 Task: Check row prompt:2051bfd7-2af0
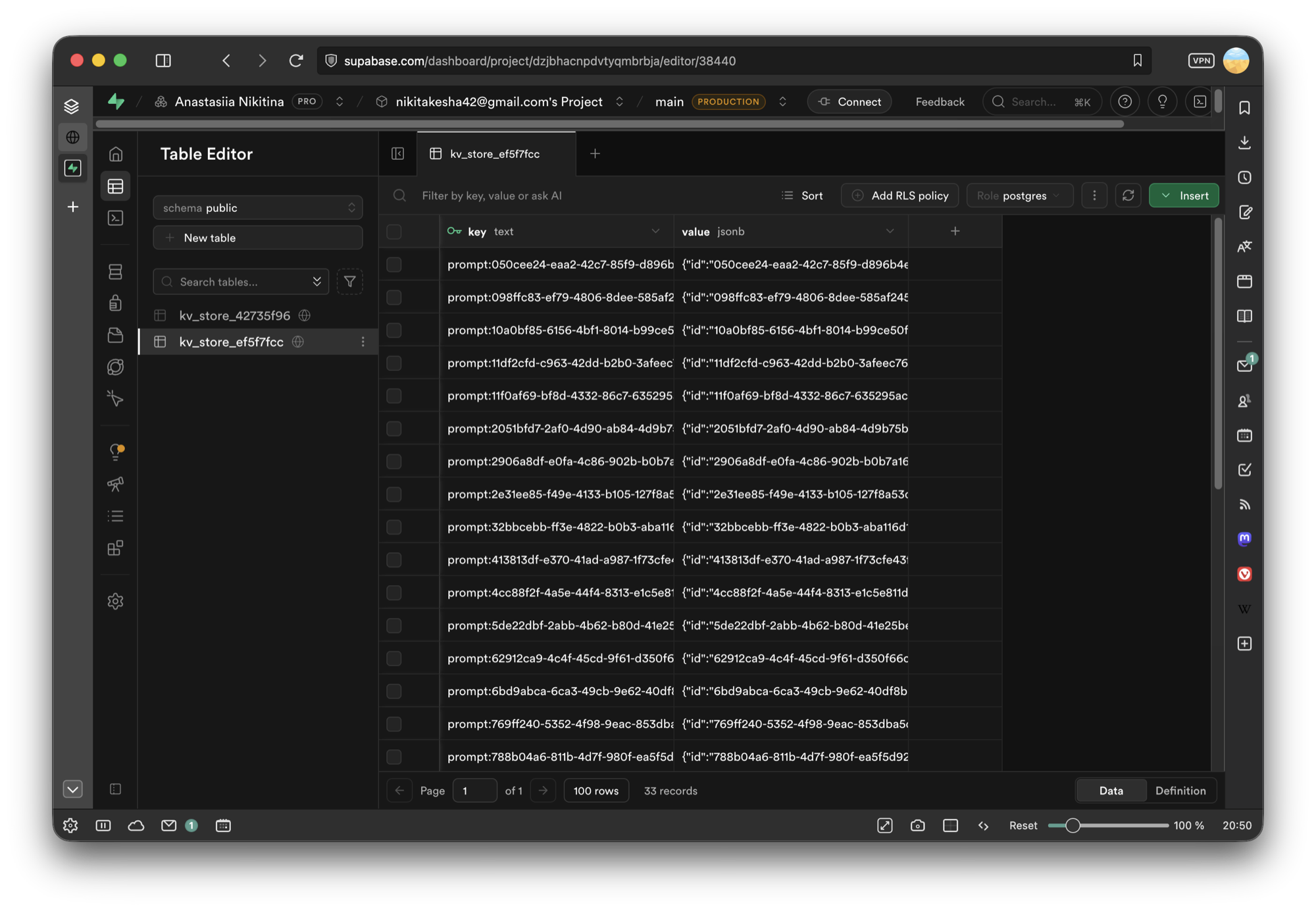tap(394, 429)
